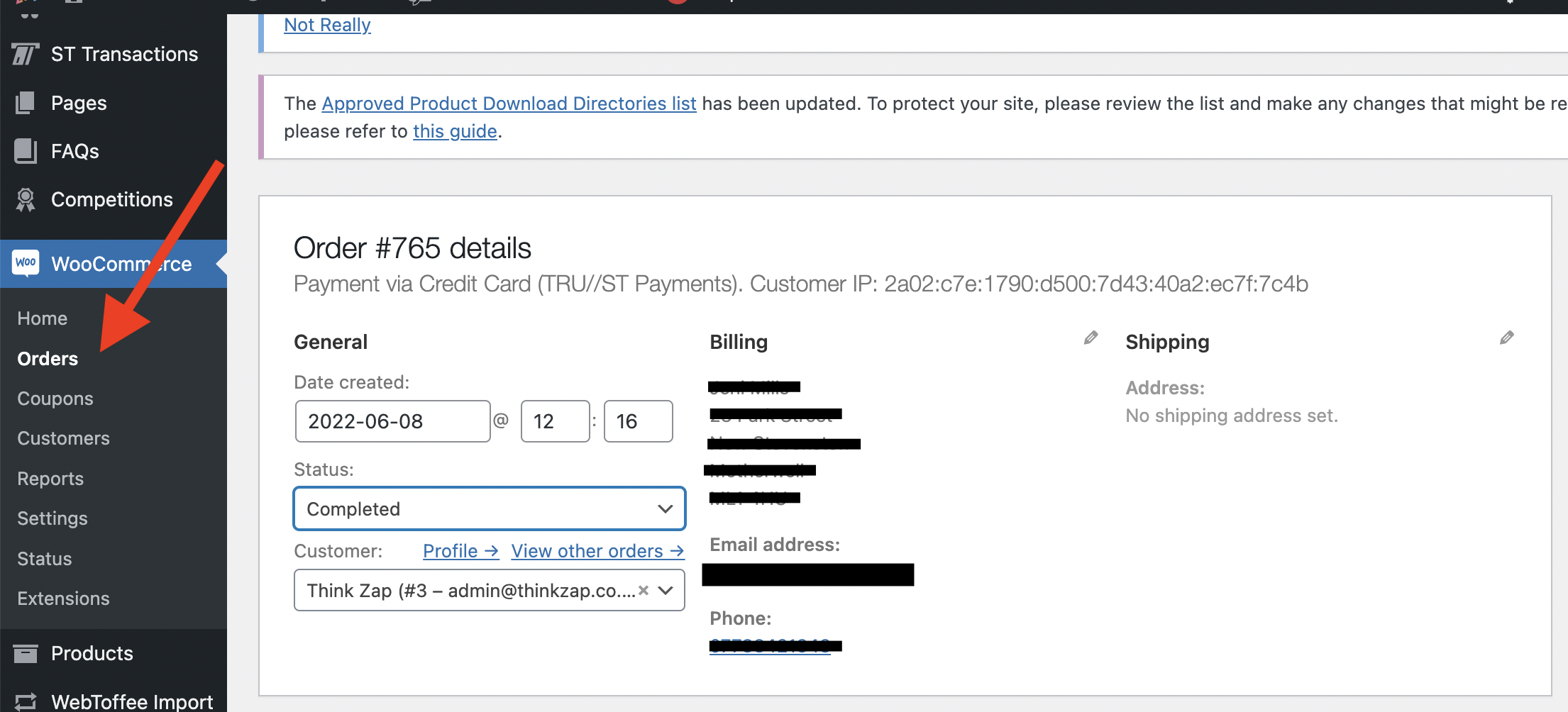
Task: Clear selected customer with the x icon
Action: pos(644,590)
